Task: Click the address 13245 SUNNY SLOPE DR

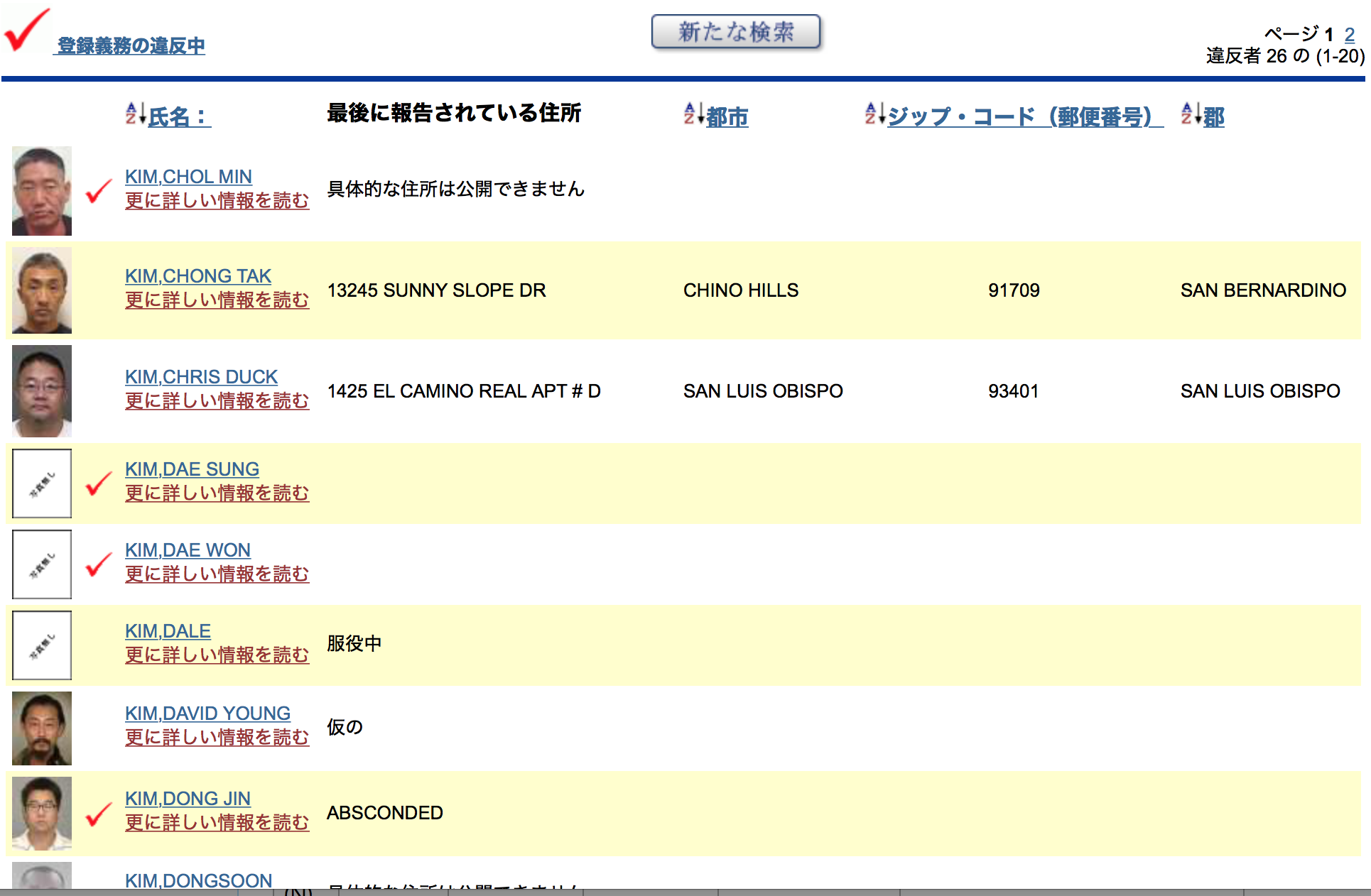Action: (436, 290)
